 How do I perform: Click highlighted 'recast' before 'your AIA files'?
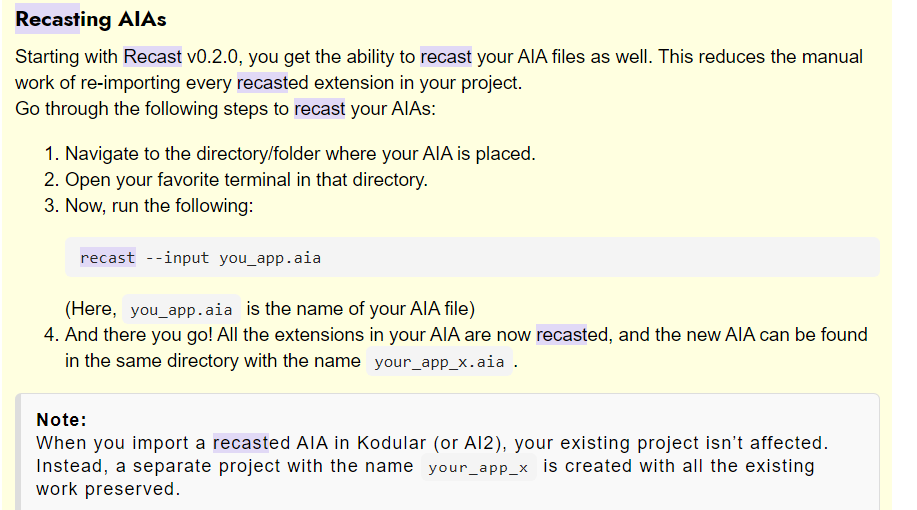pos(446,57)
